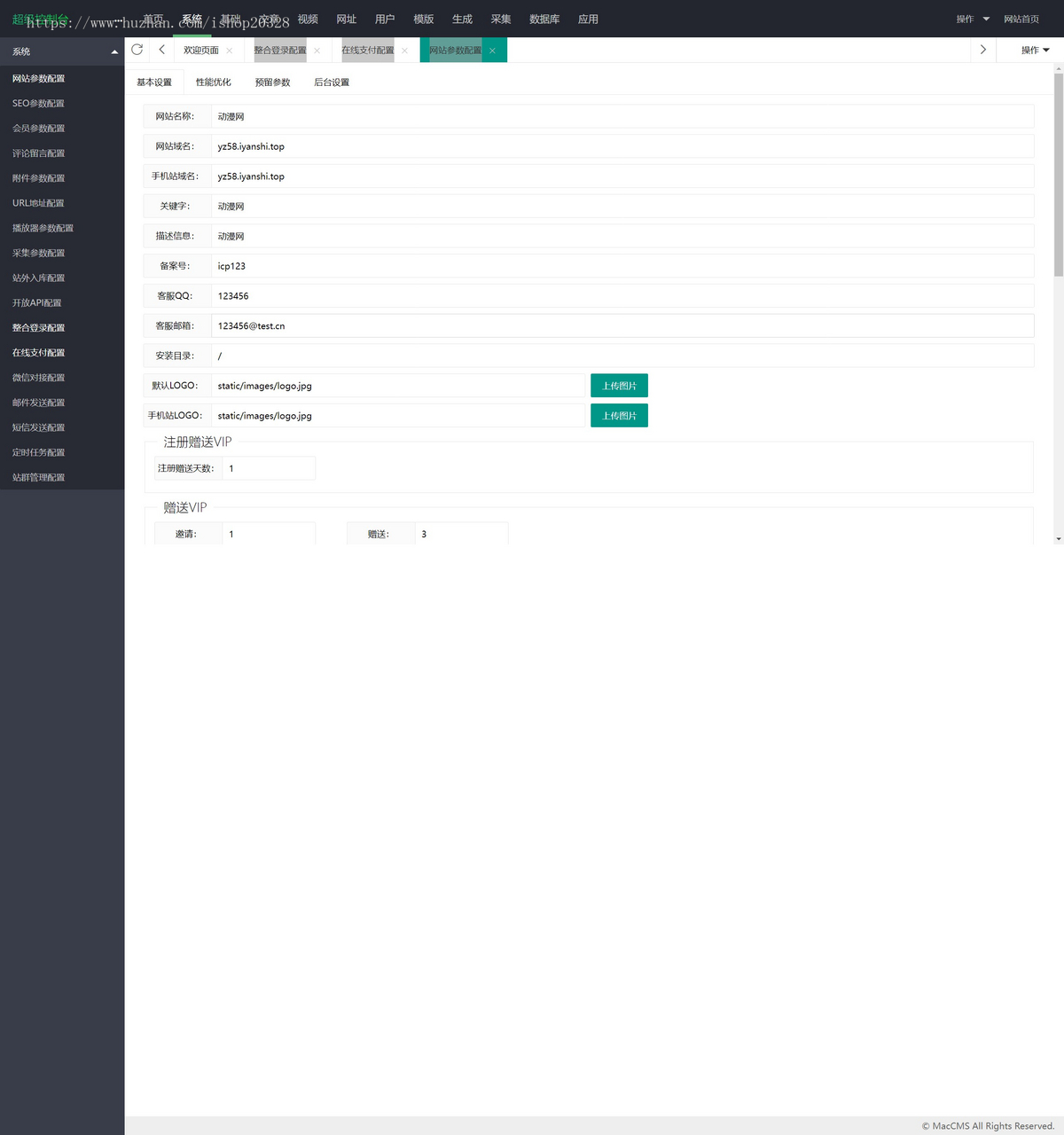This screenshot has width=1064, height=1135.
Task: Switch to the 在线支付配置 page tab
Action: point(368,51)
